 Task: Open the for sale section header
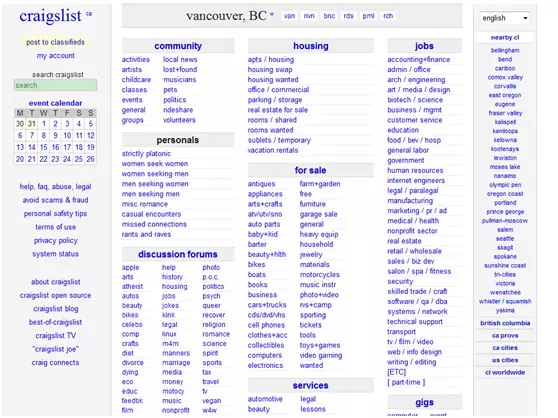pyautogui.click(x=311, y=170)
